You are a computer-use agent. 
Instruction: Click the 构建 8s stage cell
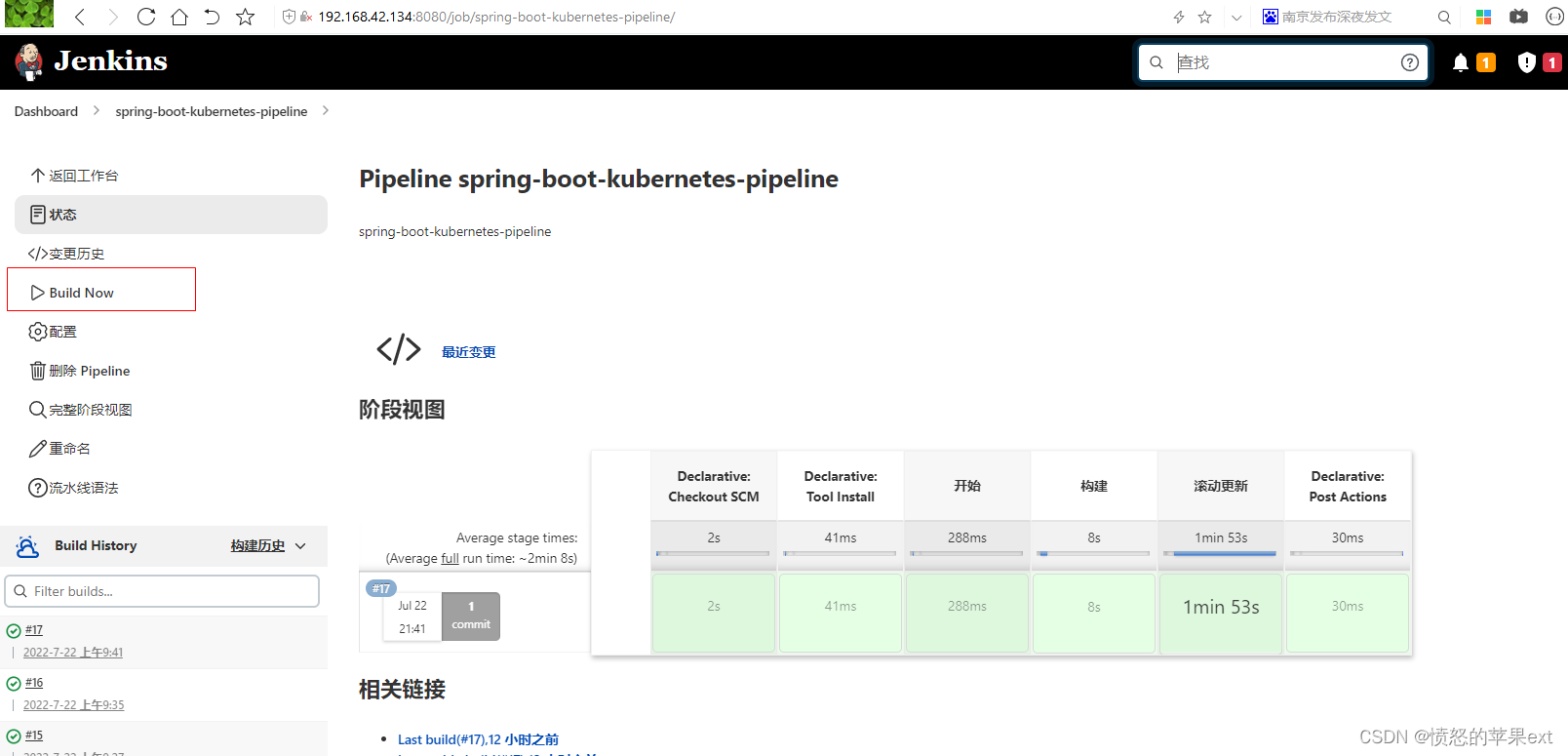point(1094,613)
